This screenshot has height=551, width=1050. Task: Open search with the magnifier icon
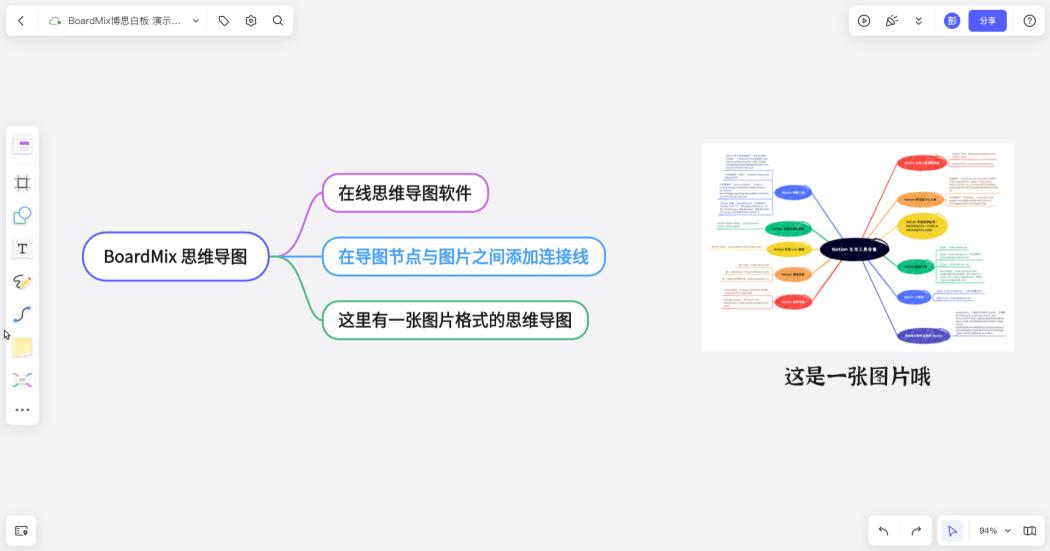(x=278, y=21)
